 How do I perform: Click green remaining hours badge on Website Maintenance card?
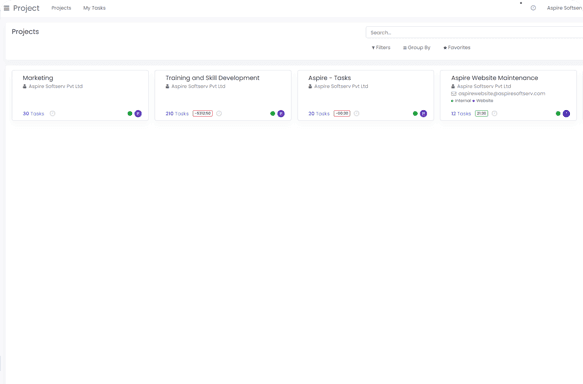pyautogui.click(x=481, y=113)
